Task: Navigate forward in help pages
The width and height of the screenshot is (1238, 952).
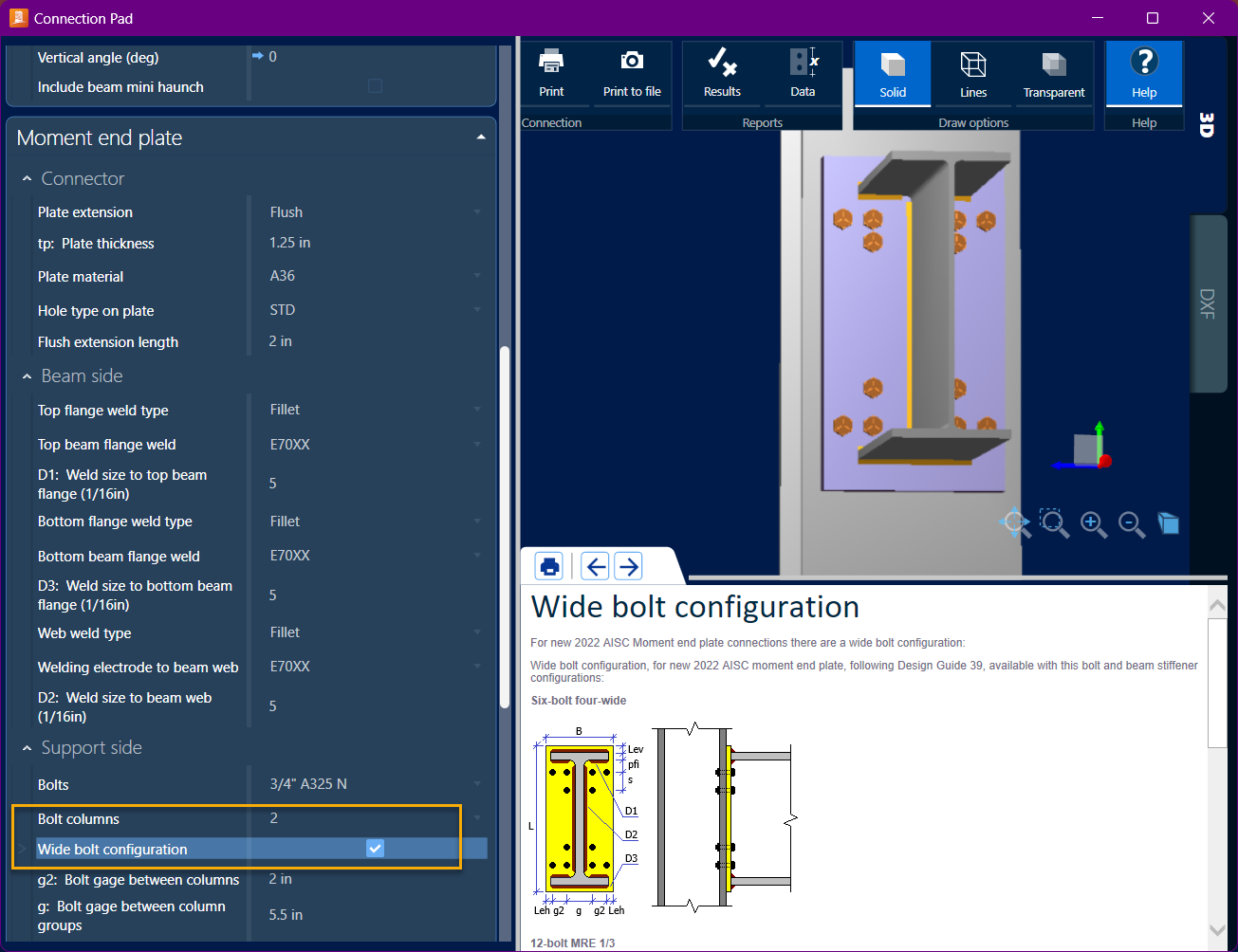Action: click(627, 565)
